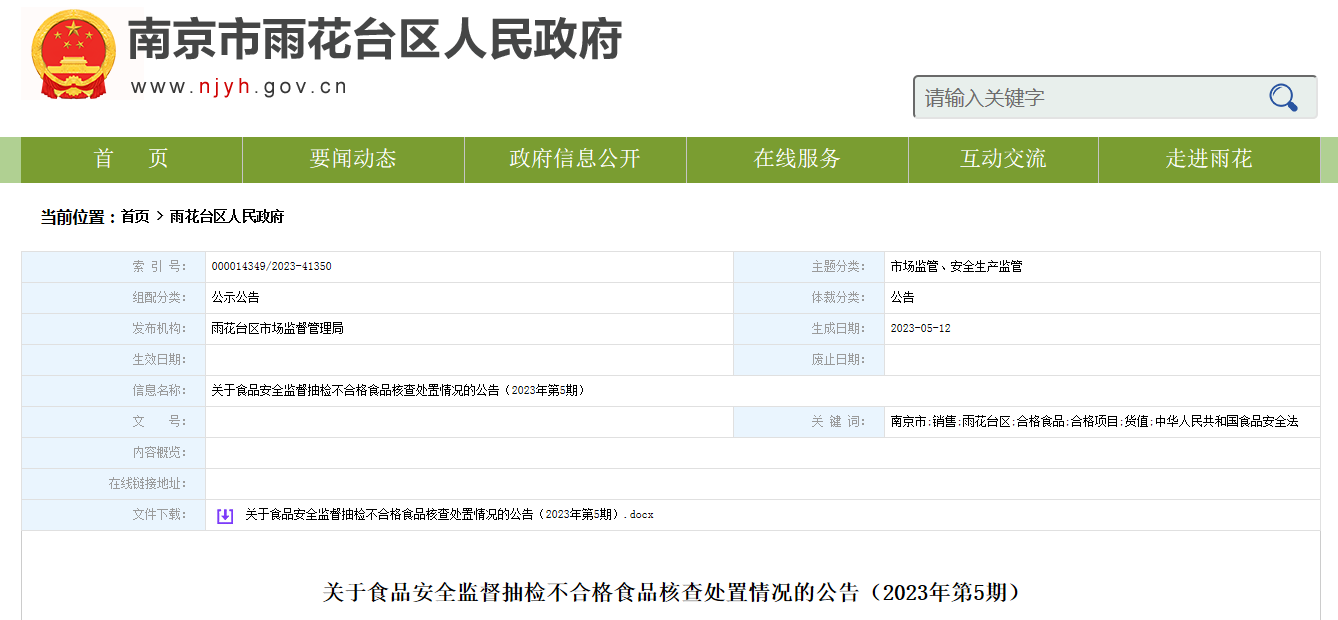
Task: Click the publisher value 雨花台区市场监督管理局
Action: [x=277, y=328]
